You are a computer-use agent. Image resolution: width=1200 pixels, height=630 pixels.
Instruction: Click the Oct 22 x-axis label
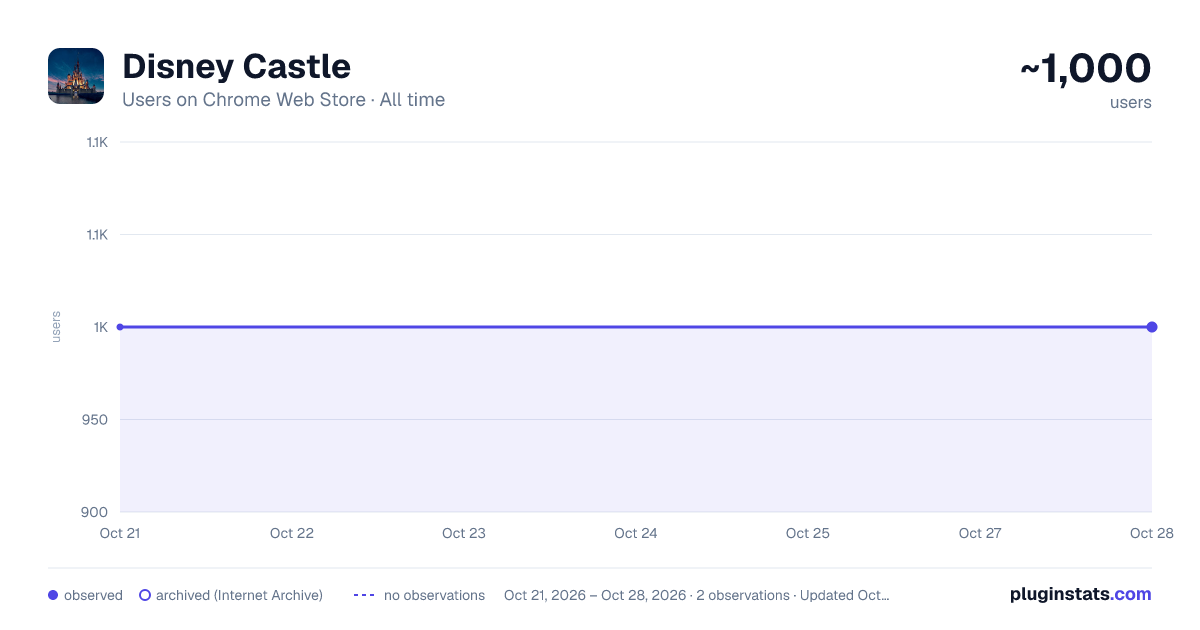click(x=292, y=533)
